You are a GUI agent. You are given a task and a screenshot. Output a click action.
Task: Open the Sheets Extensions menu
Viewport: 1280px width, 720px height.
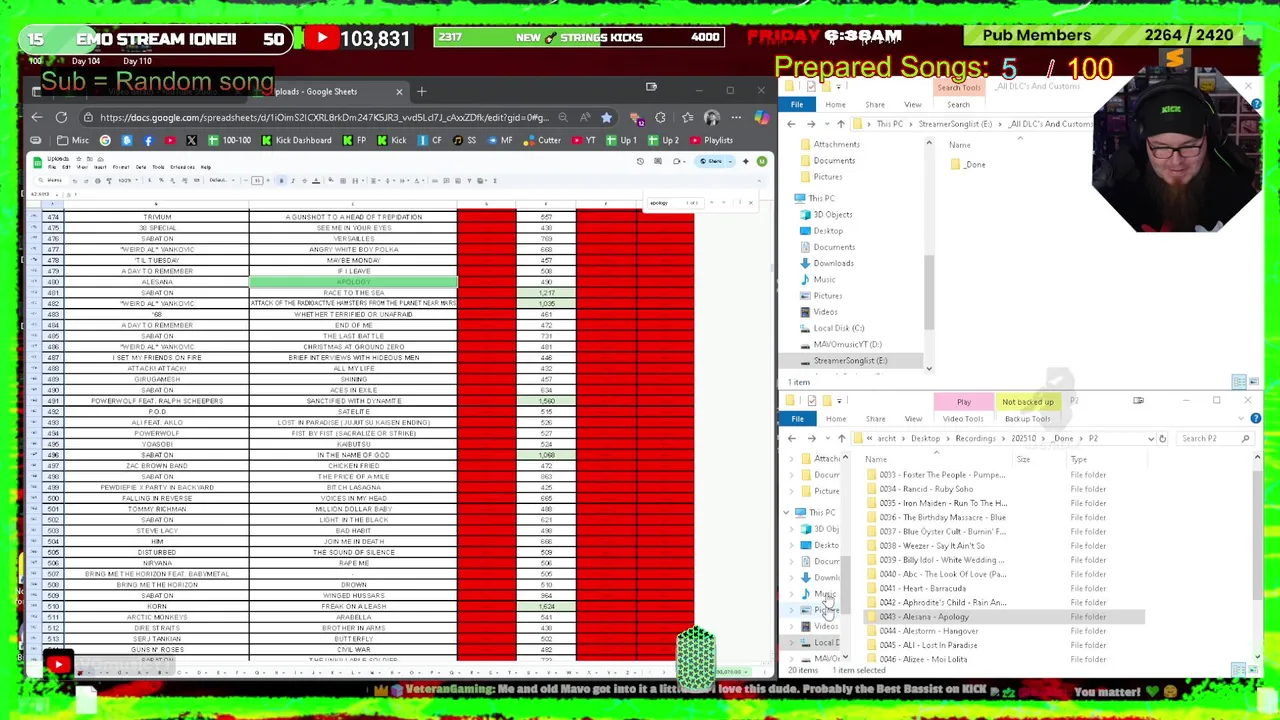point(183,167)
